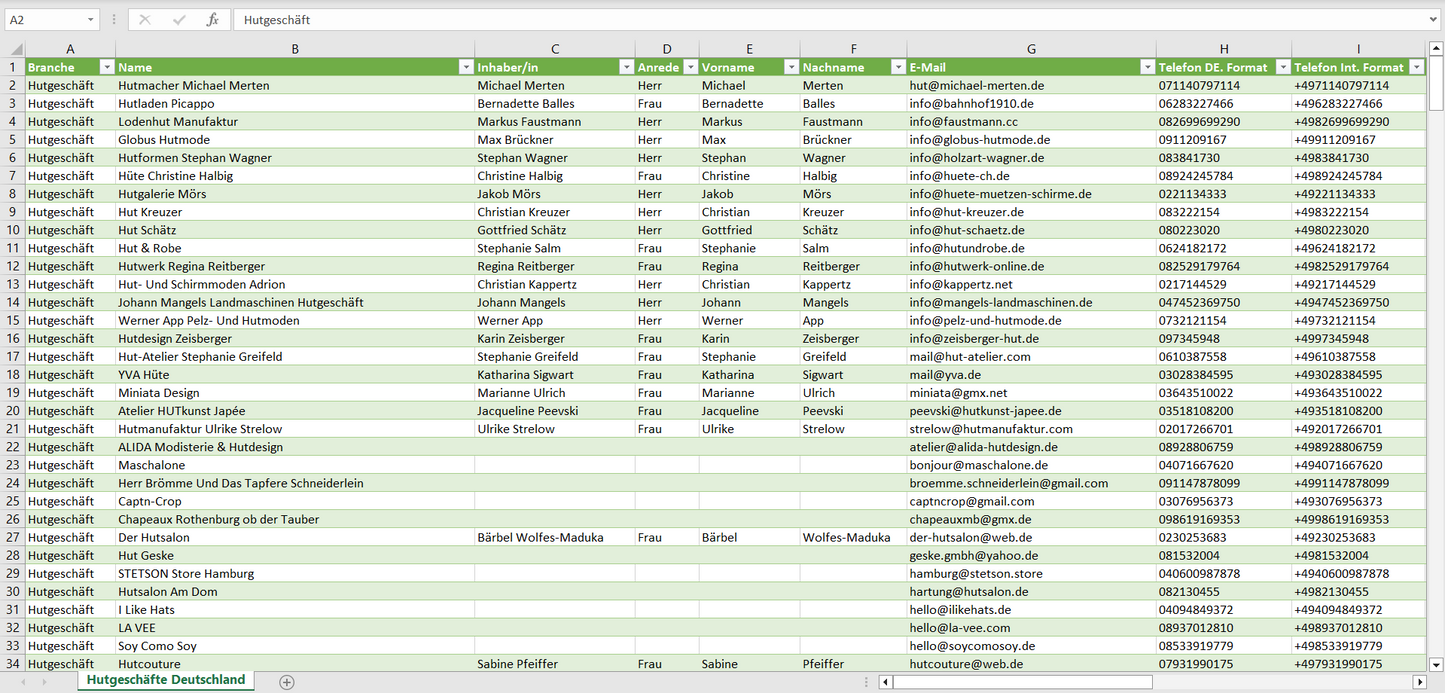The width and height of the screenshot is (1445, 693).
Task: Select column G header
Action: (x=1031, y=49)
